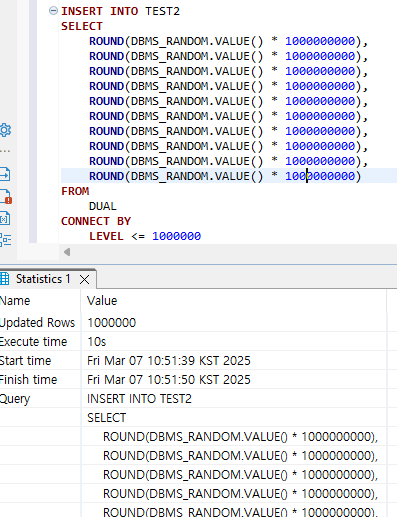Click the LEVEL <= 1000000 line
397x517 pixels.
(145, 236)
